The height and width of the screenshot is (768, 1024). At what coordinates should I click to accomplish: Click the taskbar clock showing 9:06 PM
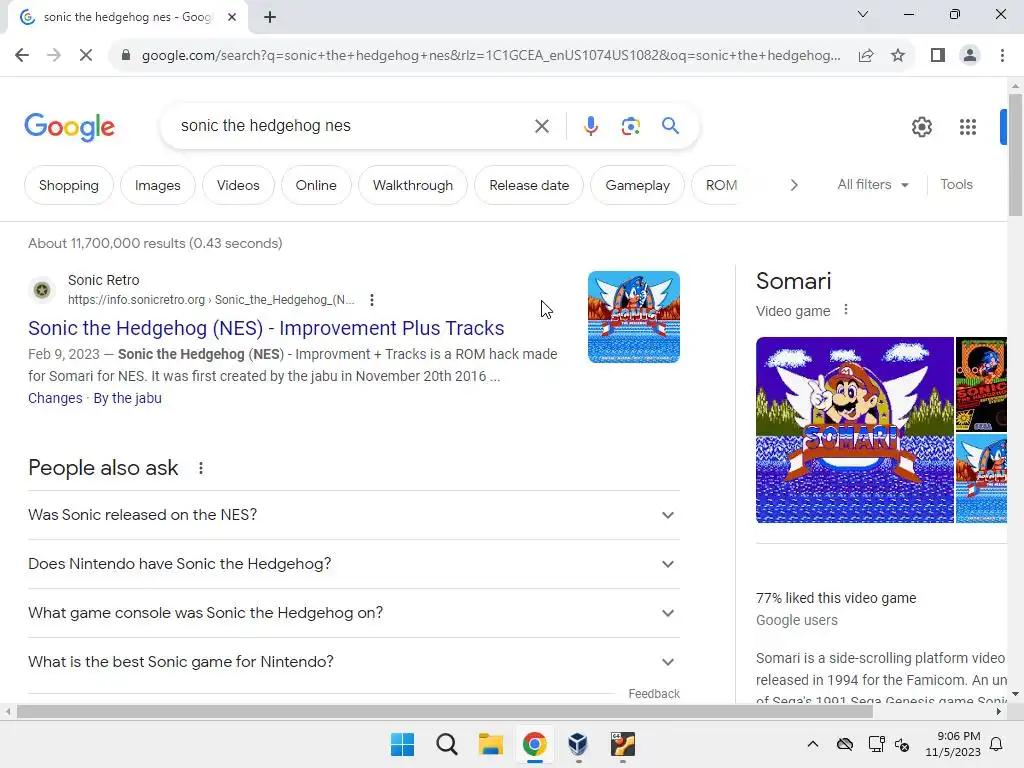point(953,744)
